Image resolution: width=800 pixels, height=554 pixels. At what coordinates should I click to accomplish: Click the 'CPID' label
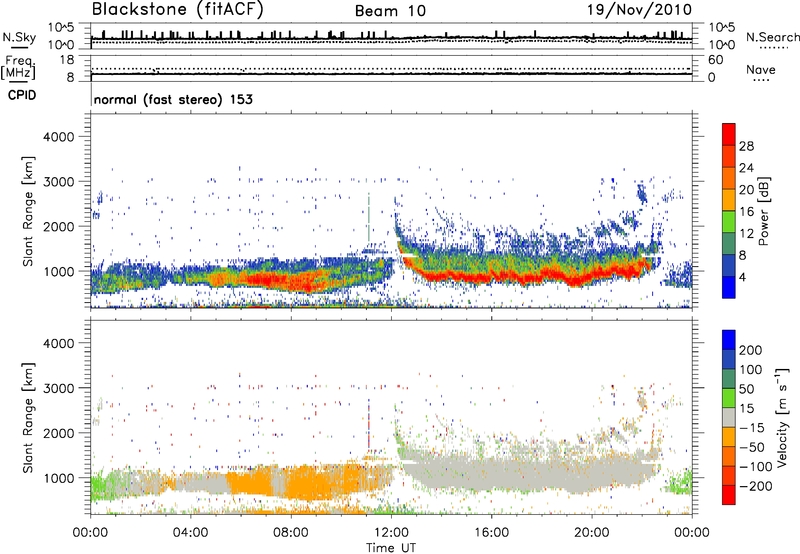coord(22,95)
